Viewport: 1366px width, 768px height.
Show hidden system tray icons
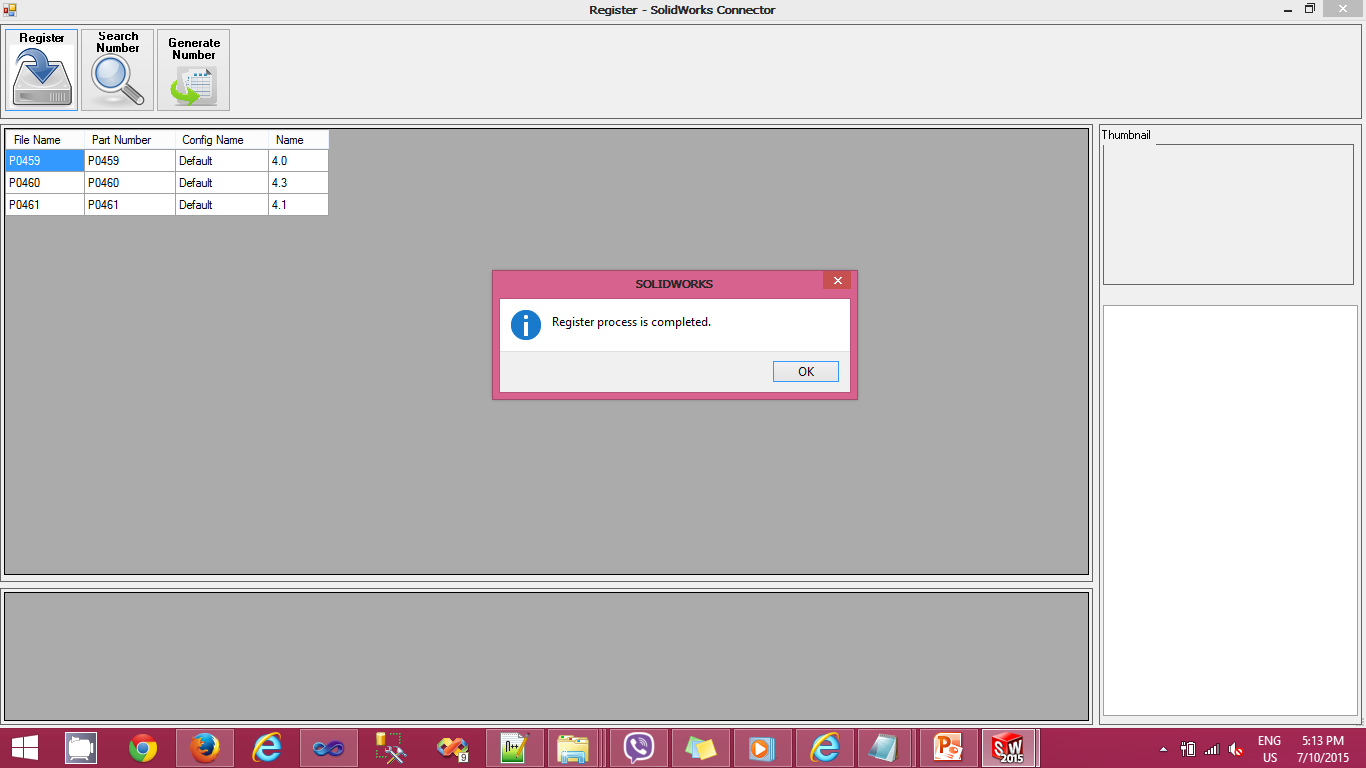(1163, 749)
